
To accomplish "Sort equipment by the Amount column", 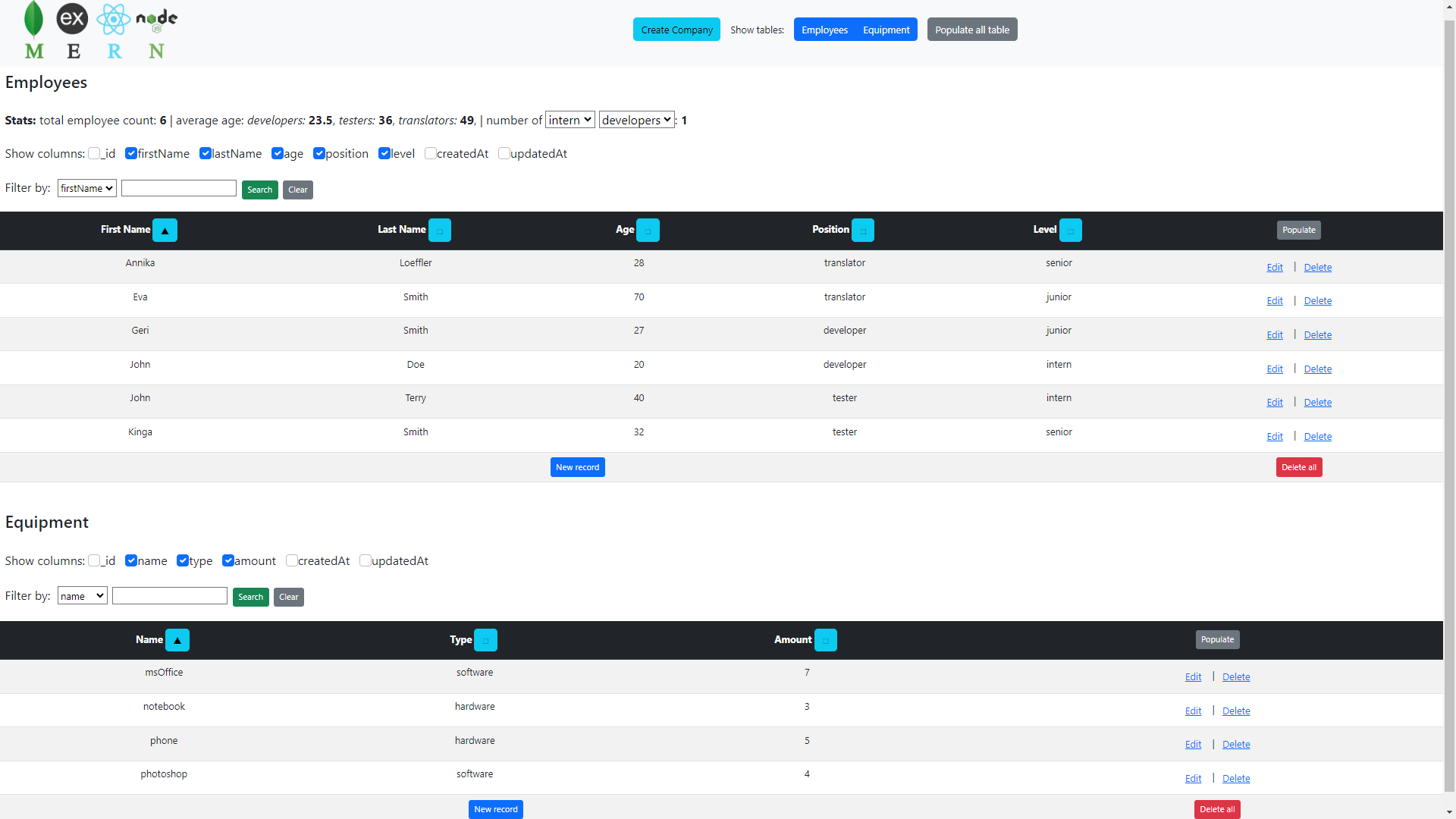I will tap(827, 639).
